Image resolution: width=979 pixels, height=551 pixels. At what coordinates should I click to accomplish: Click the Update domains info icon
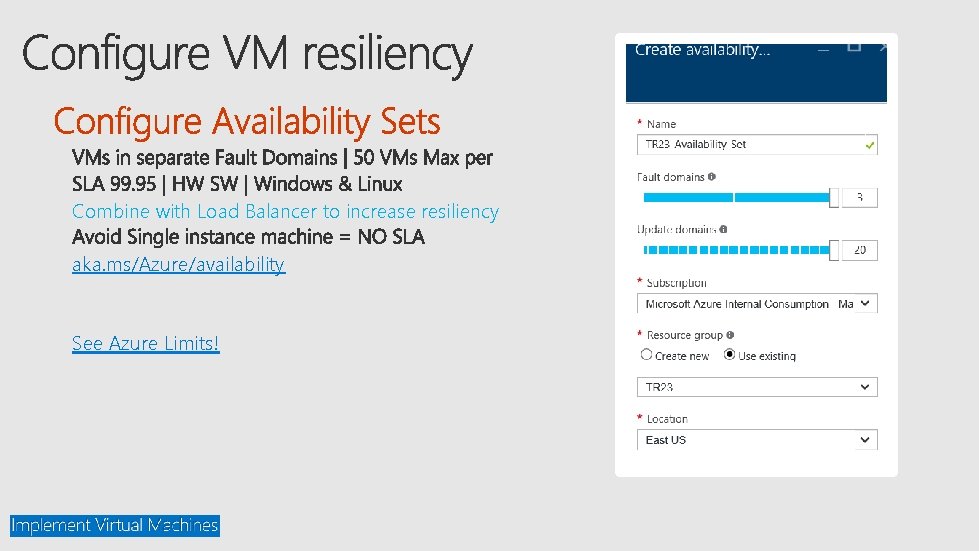[723, 230]
